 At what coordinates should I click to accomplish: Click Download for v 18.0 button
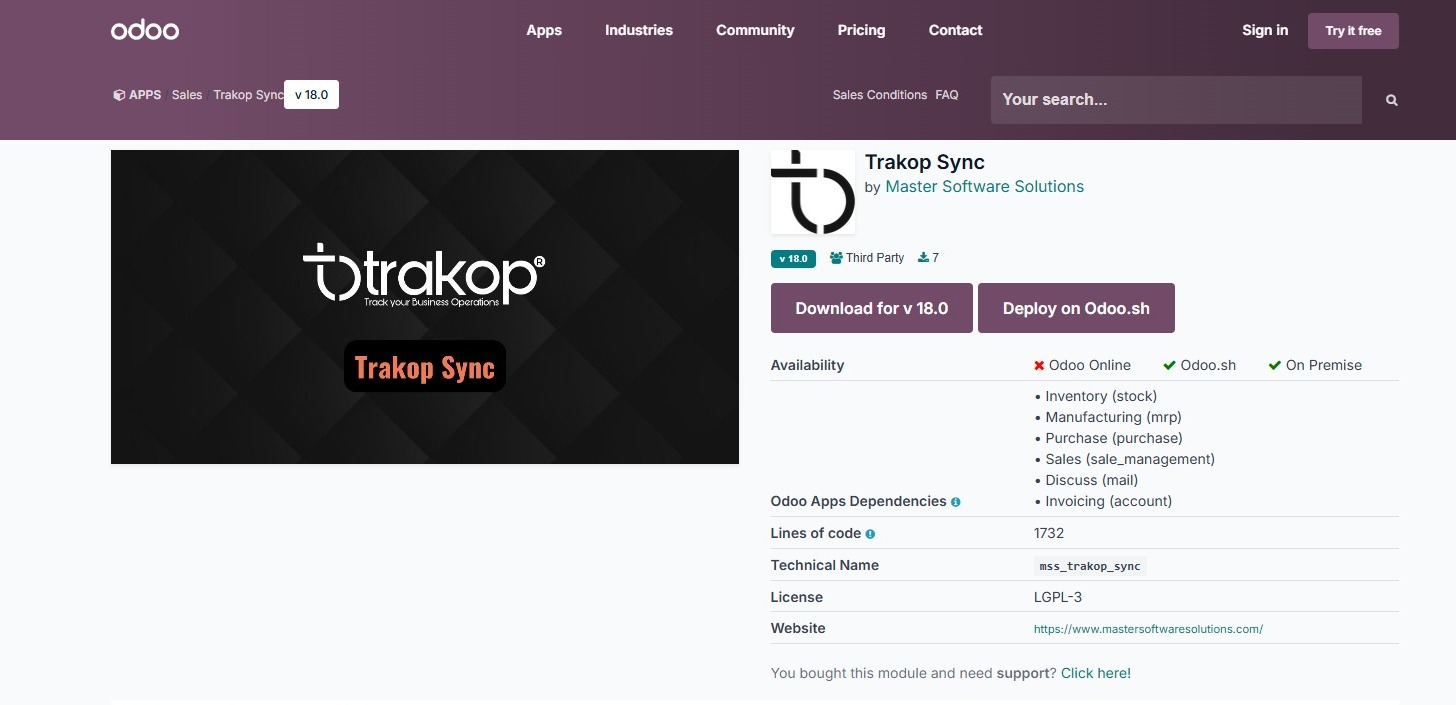(x=872, y=308)
